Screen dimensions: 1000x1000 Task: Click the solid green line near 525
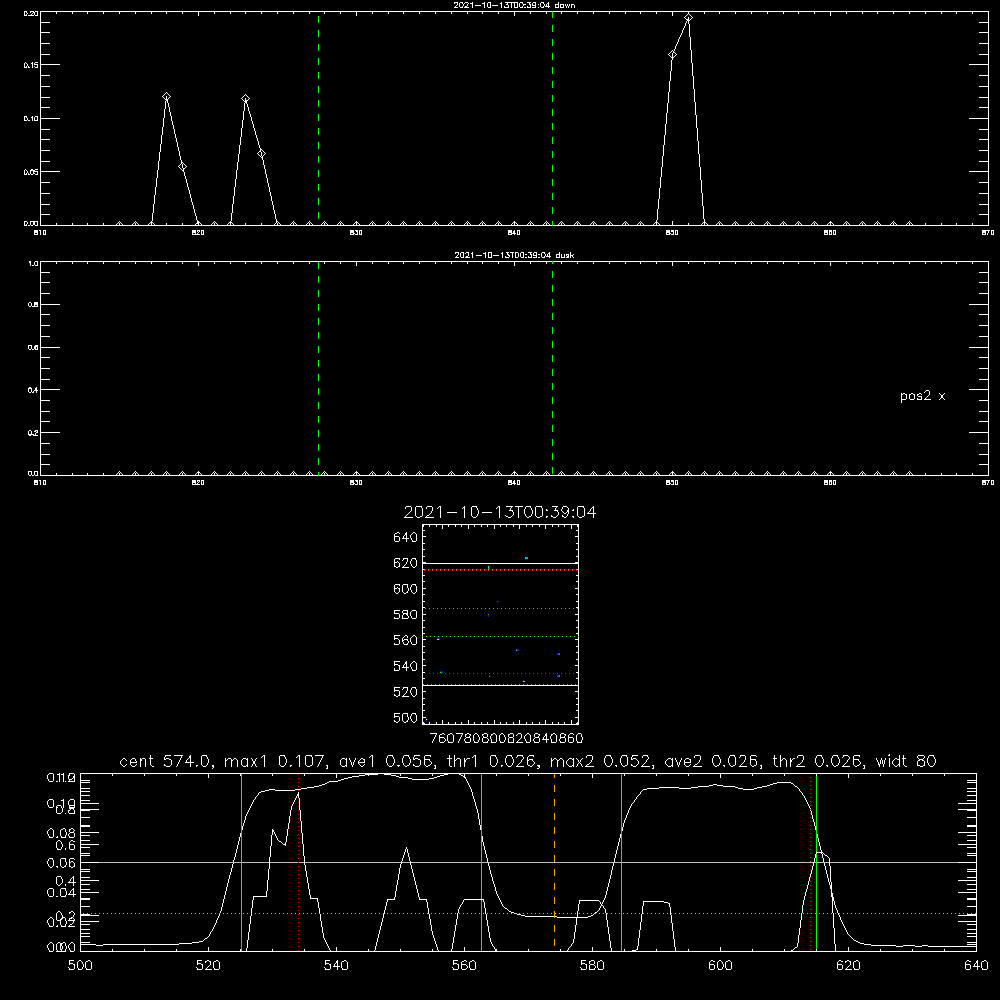[x=241, y=861]
